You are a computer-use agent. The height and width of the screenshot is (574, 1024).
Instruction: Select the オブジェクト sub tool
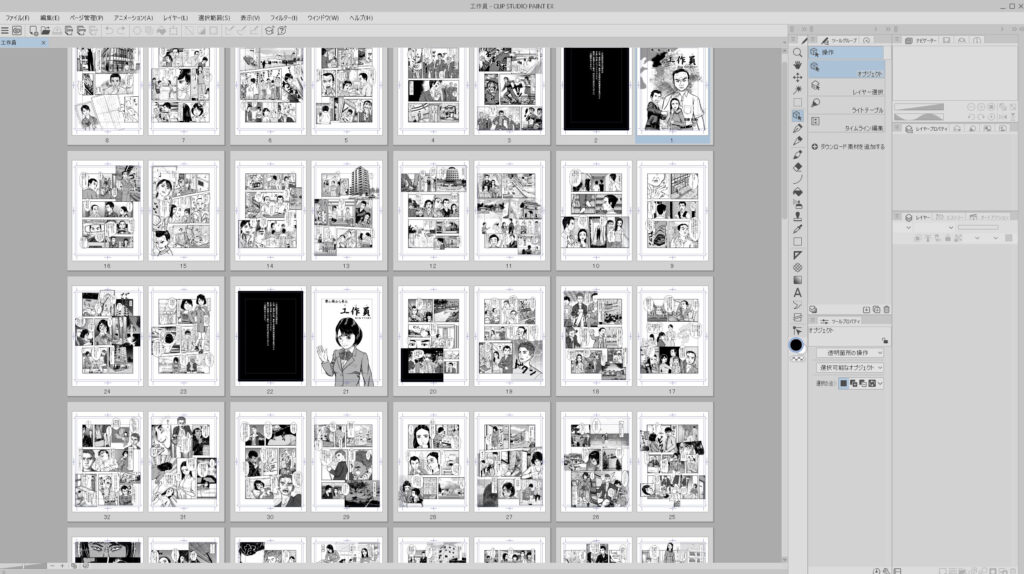(846, 73)
